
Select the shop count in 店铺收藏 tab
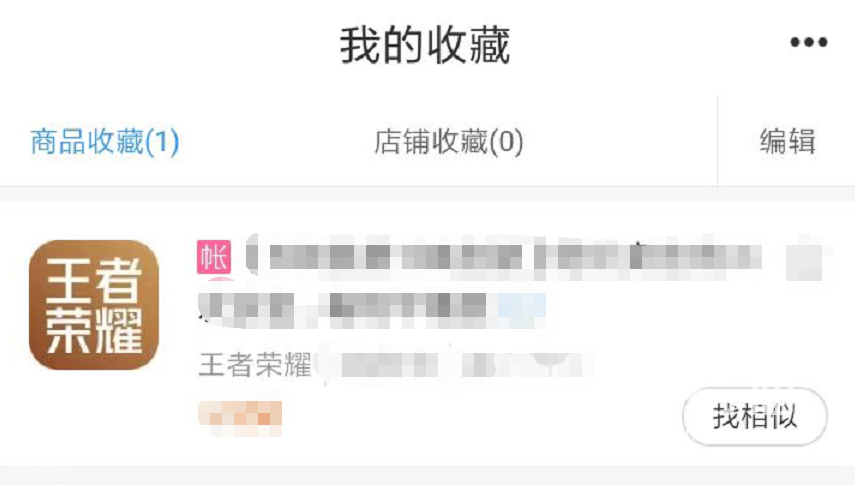click(x=506, y=142)
